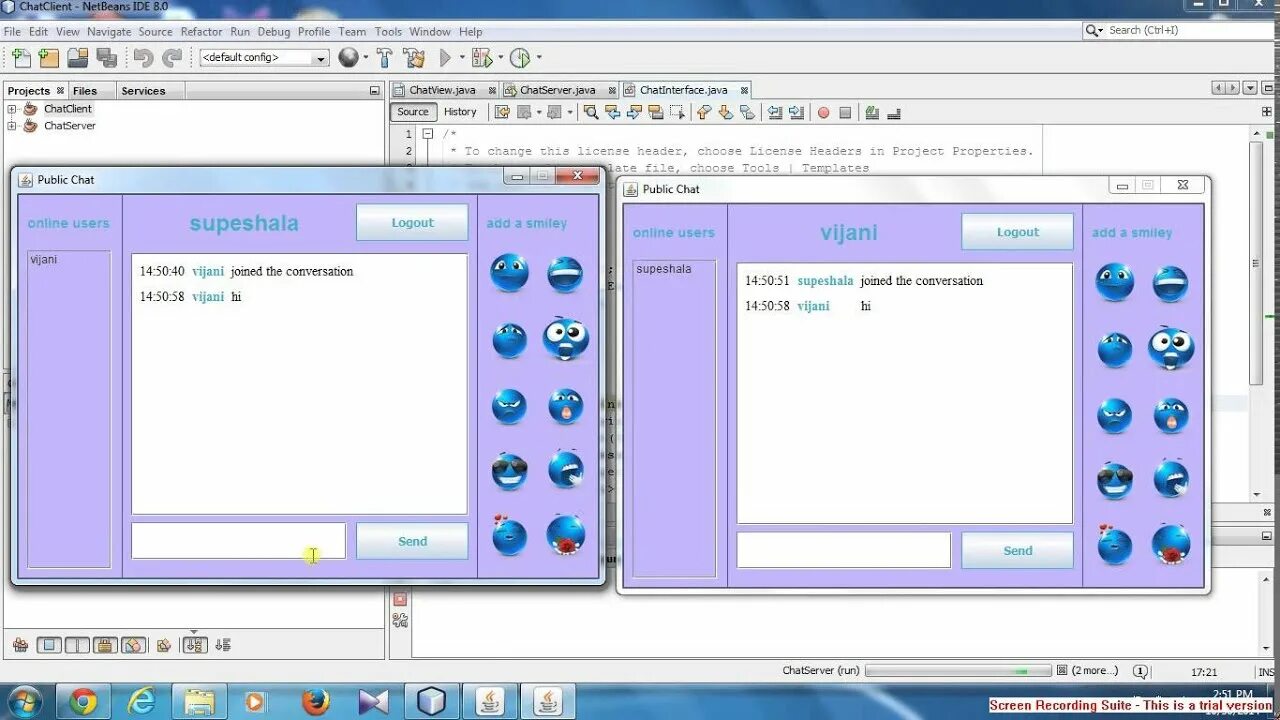Click the ChatServer (run) progress bar
The width and height of the screenshot is (1280, 720).
(x=958, y=671)
